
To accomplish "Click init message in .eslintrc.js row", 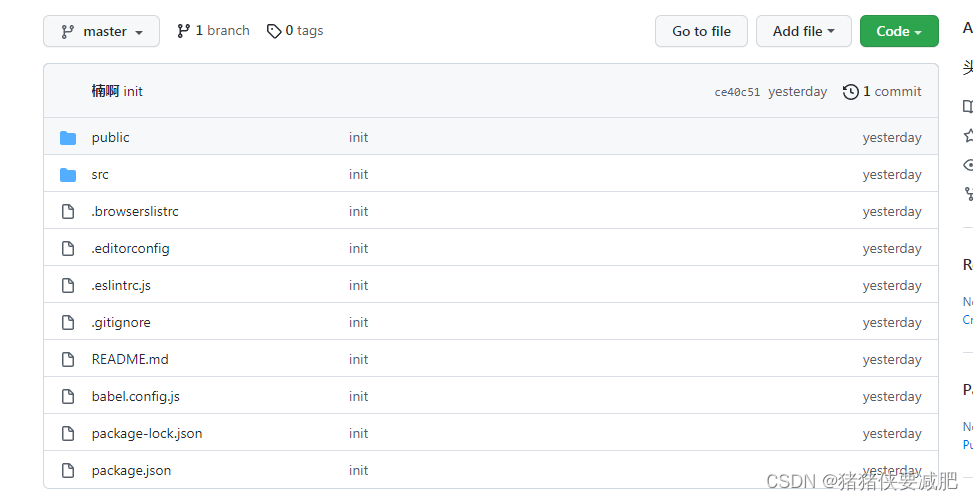I will pyautogui.click(x=359, y=285).
